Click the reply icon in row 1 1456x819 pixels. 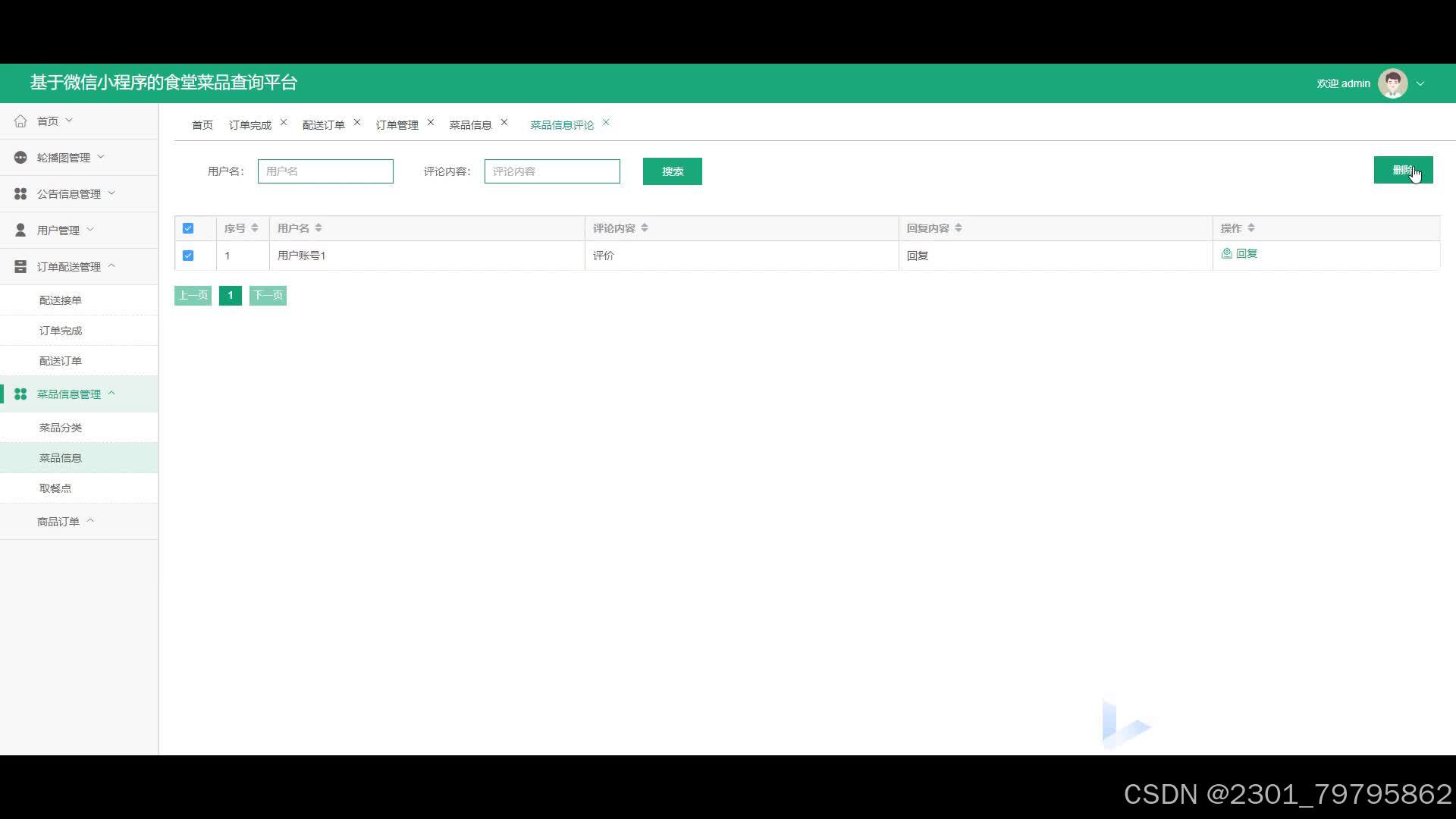pyautogui.click(x=1226, y=254)
